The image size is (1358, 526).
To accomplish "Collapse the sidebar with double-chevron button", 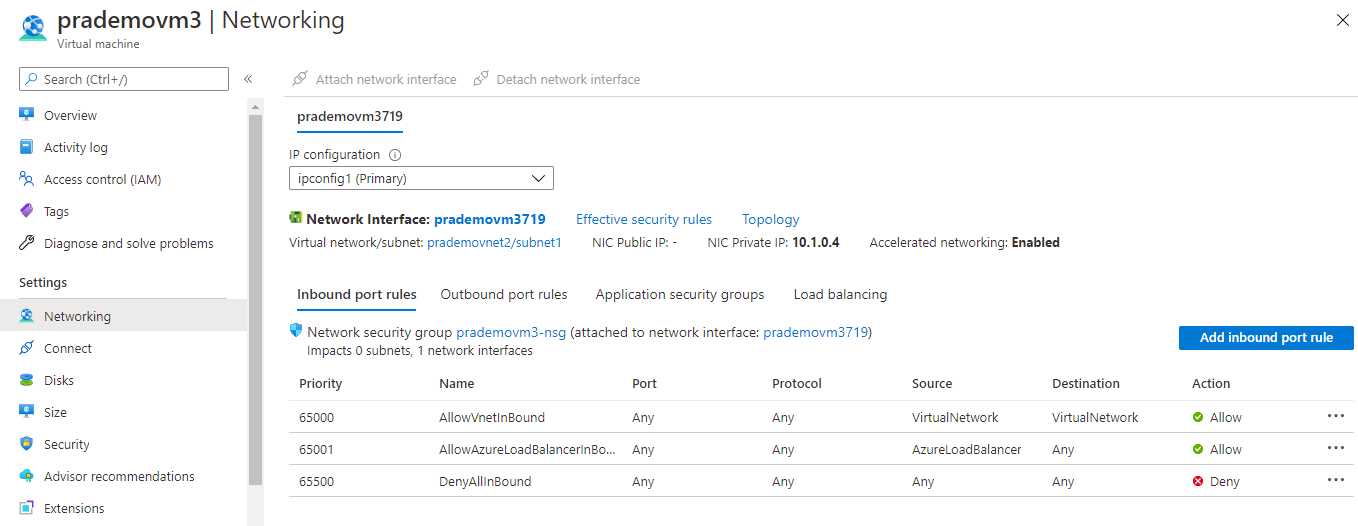I will click(x=248, y=79).
